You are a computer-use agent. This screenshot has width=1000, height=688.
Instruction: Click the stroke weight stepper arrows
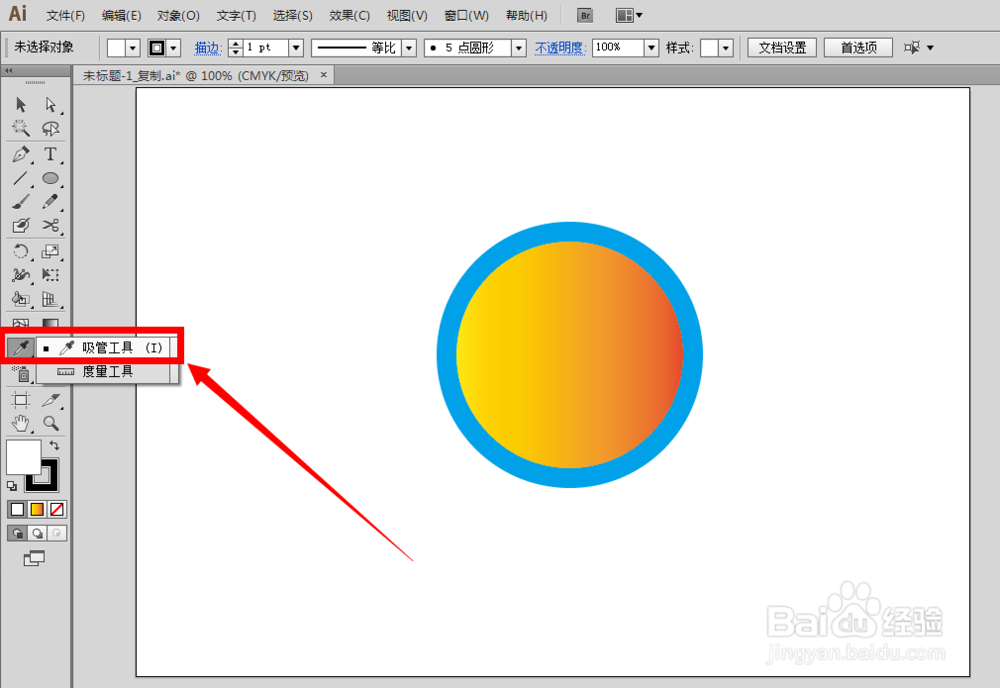click(235, 48)
